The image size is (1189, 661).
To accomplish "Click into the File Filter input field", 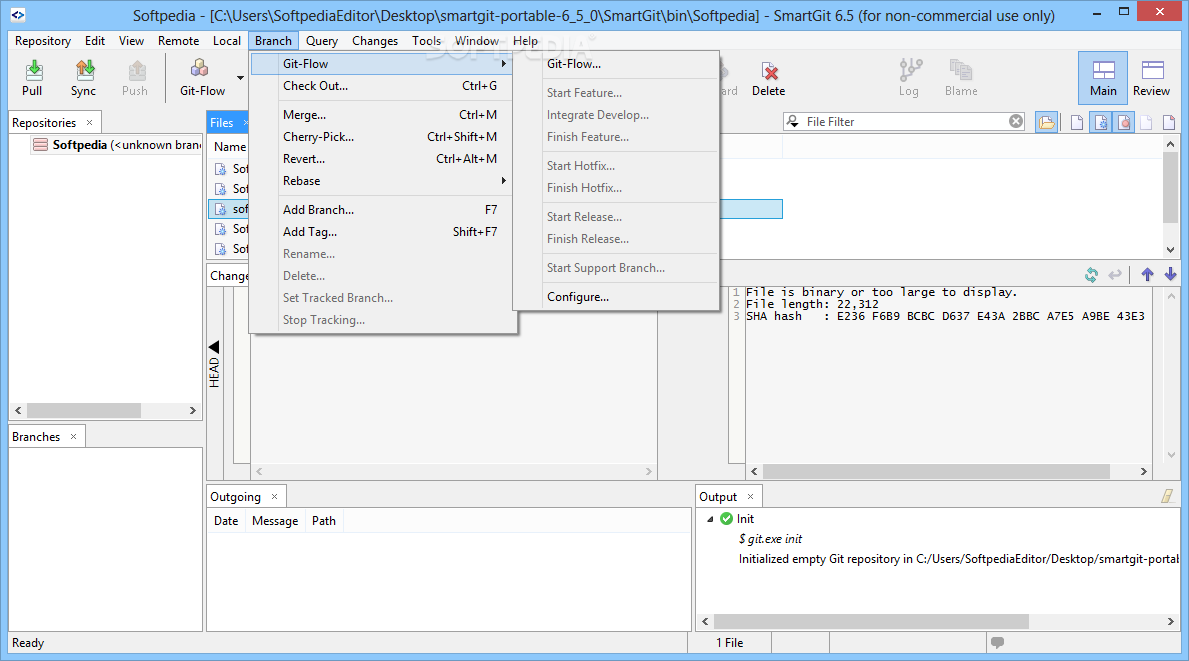I will 905,121.
